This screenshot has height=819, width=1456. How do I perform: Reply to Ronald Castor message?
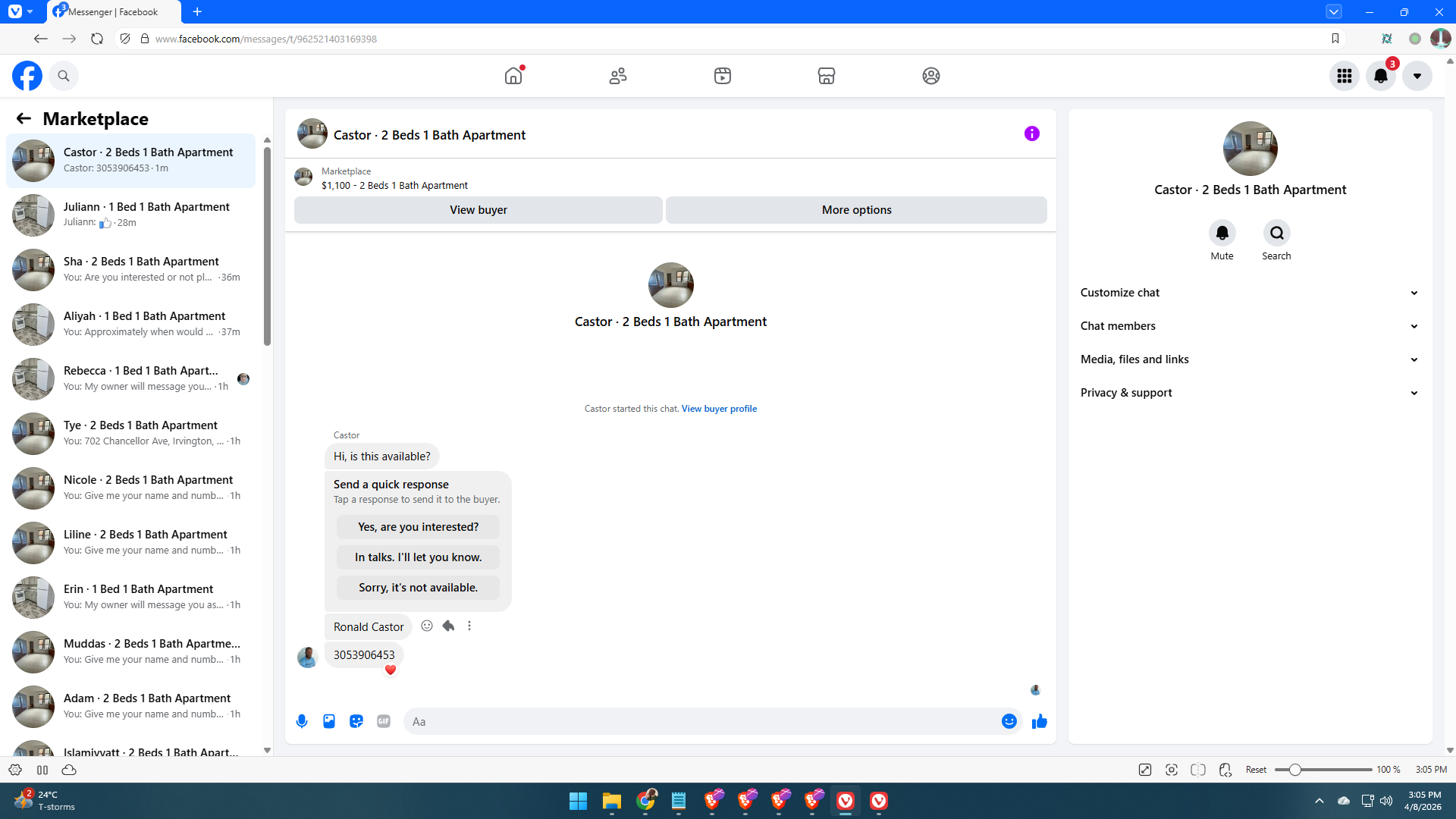tap(448, 626)
